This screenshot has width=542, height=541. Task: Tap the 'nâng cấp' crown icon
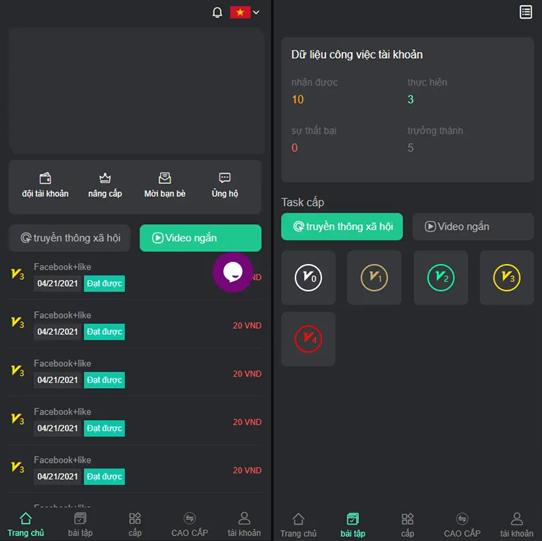click(x=105, y=178)
